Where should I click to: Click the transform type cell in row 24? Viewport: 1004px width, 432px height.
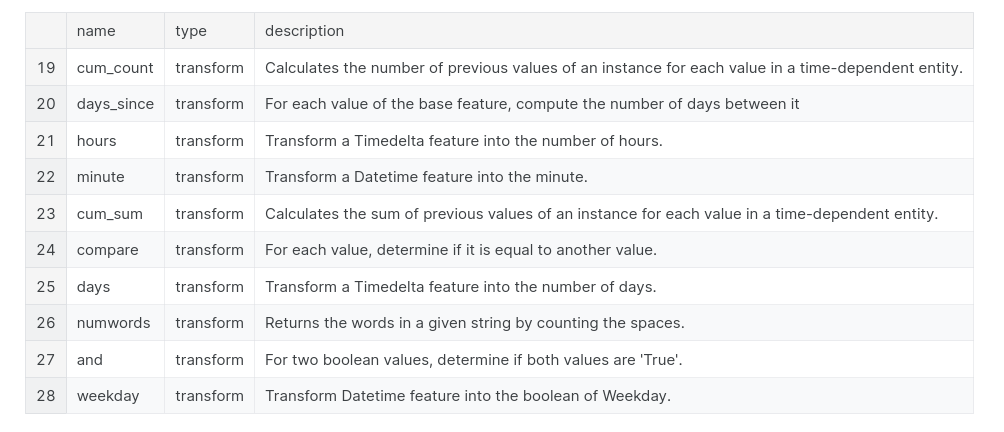pos(209,250)
